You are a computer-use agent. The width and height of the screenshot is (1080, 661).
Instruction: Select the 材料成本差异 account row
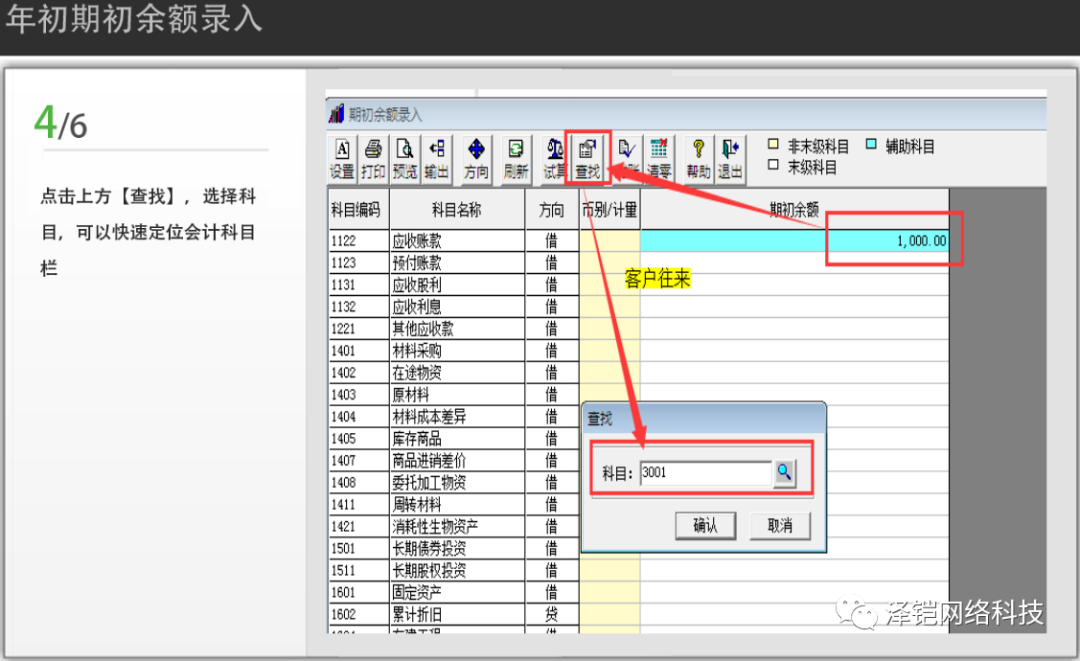click(x=457, y=417)
